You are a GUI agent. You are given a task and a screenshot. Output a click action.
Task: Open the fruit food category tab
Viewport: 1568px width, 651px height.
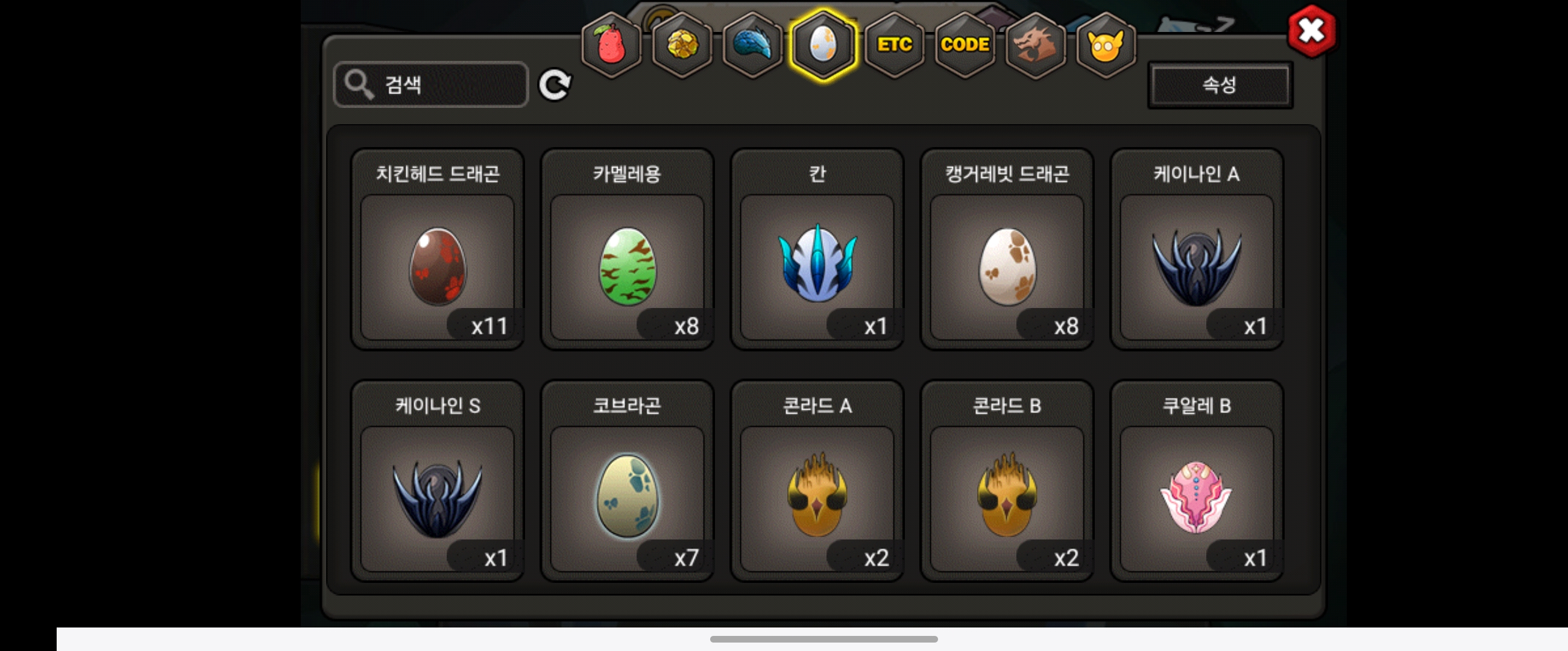[x=611, y=45]
